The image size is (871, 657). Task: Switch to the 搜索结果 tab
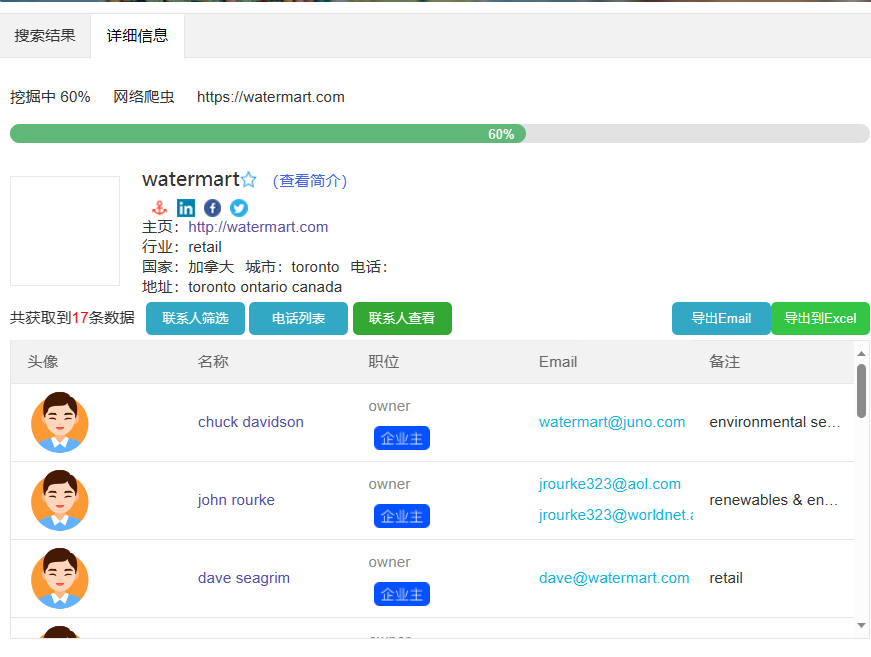click(45, 36)
